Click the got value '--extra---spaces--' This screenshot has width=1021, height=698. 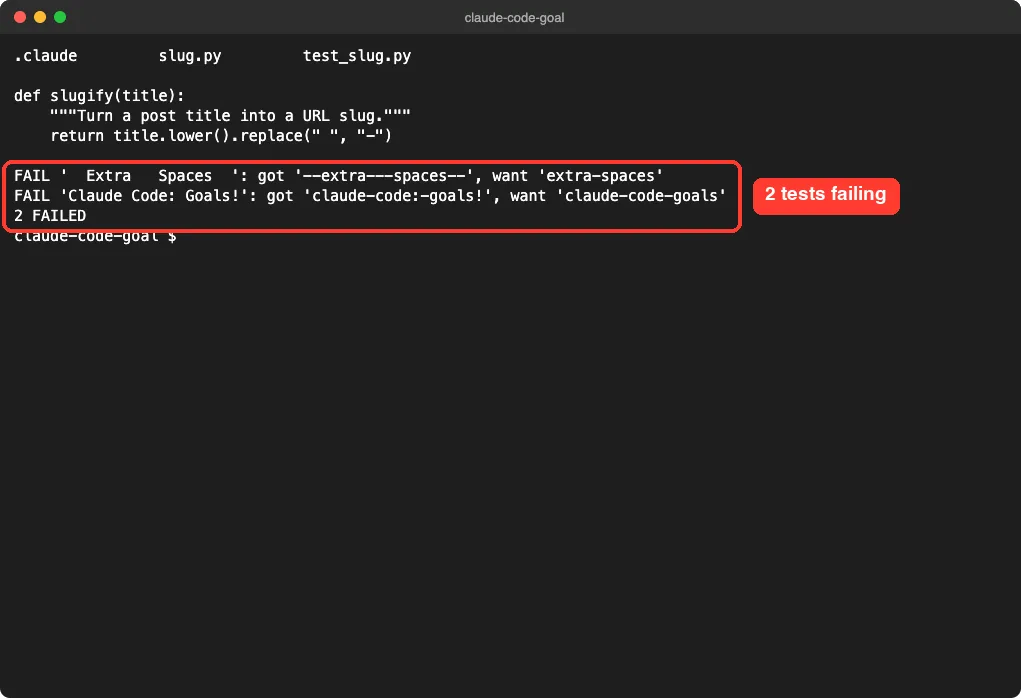[x=384, y=176]
